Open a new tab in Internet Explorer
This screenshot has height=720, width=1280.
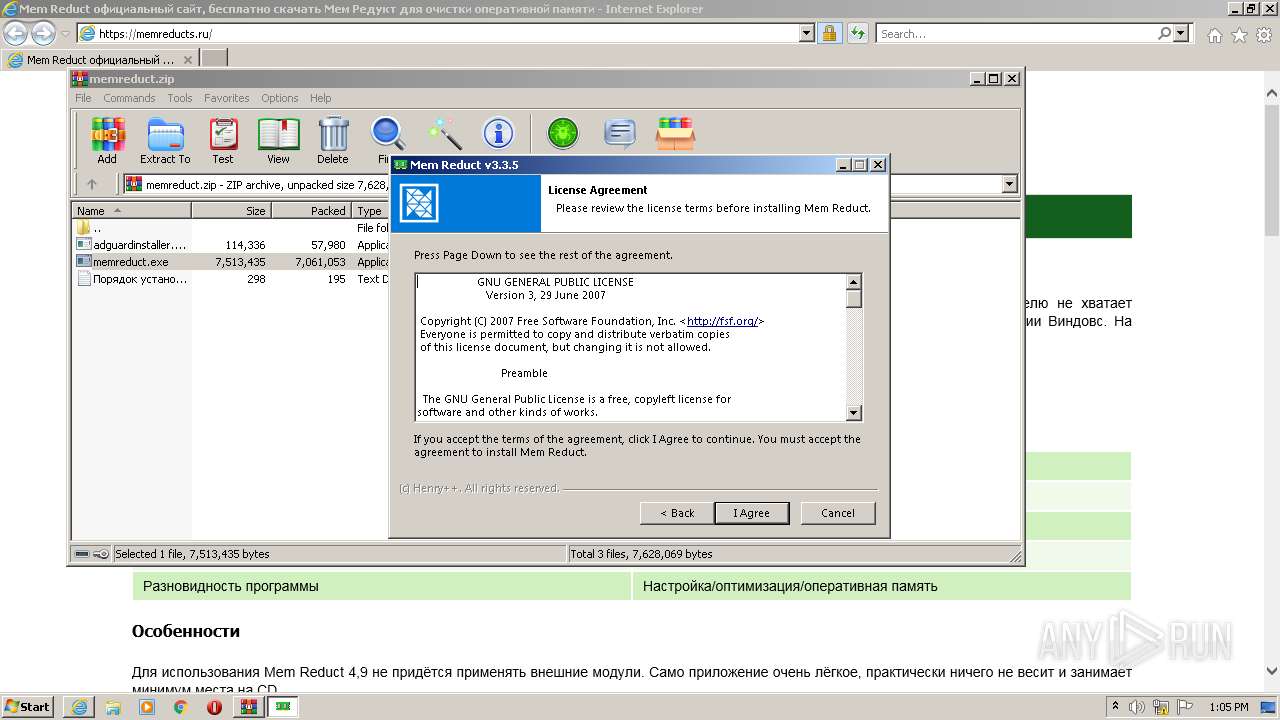tap(214, 59)
